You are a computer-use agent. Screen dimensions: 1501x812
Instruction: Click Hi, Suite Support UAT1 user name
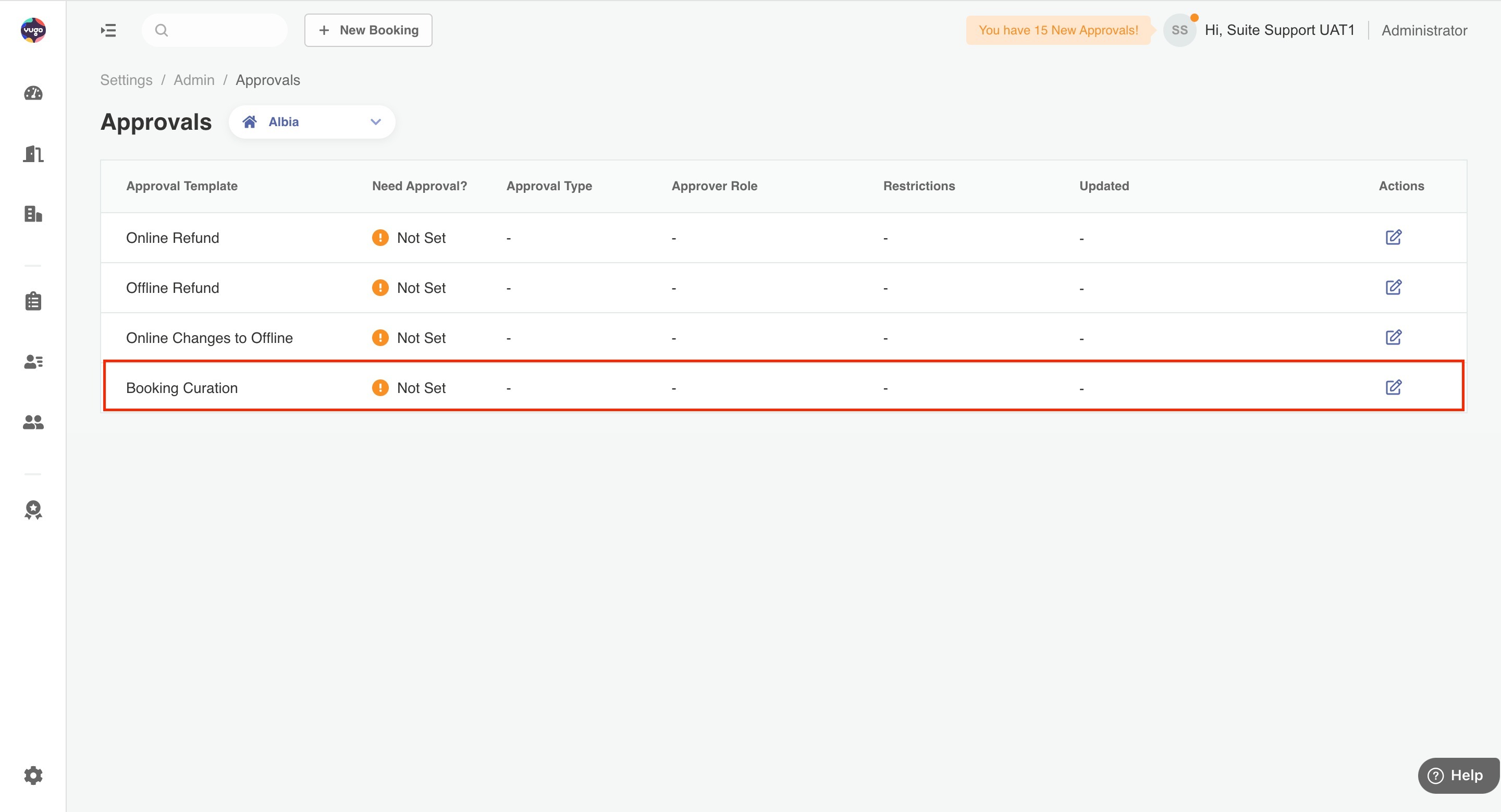pos(1279,30)
